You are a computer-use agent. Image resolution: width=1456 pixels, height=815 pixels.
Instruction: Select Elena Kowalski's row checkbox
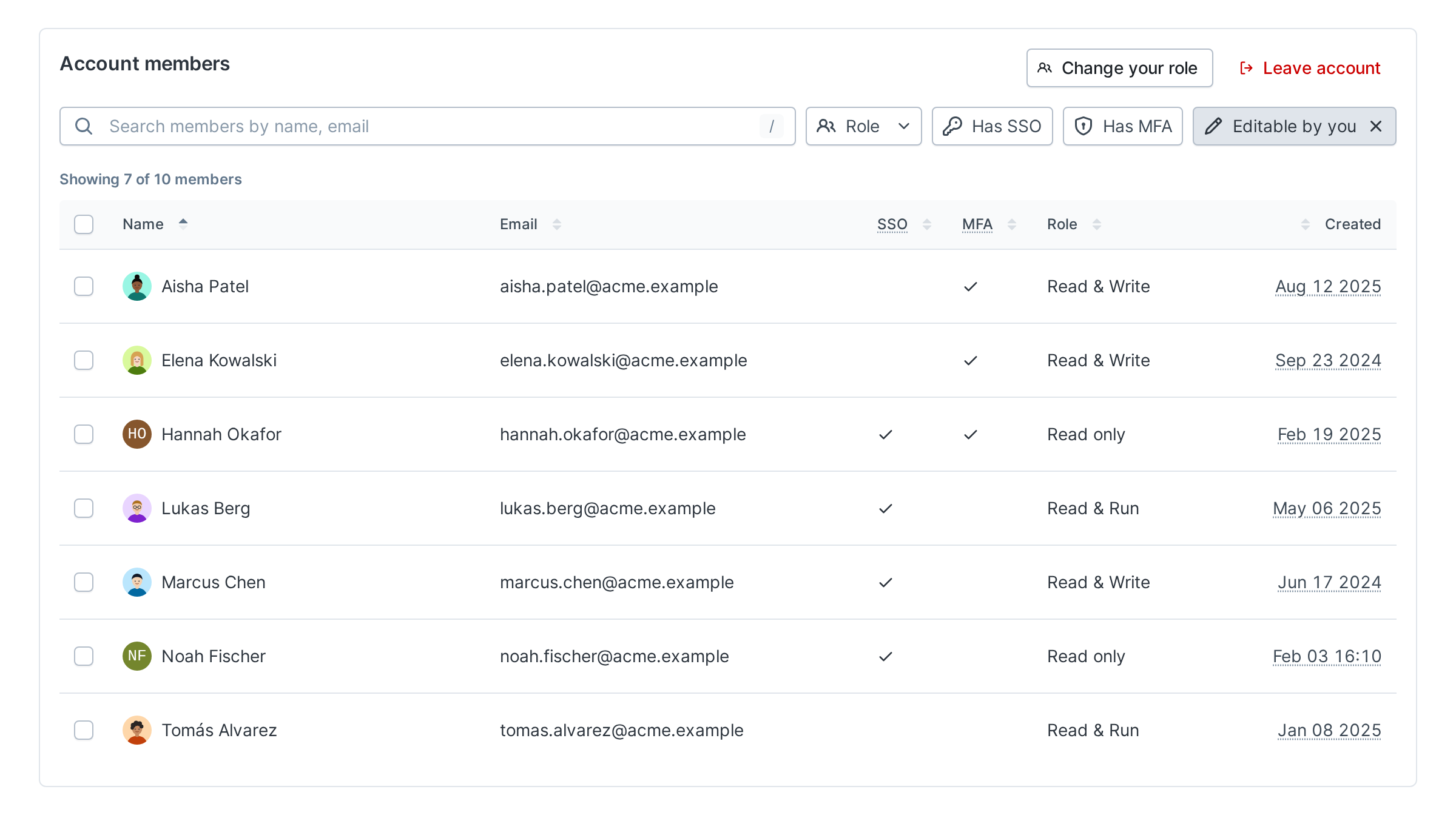84,360
